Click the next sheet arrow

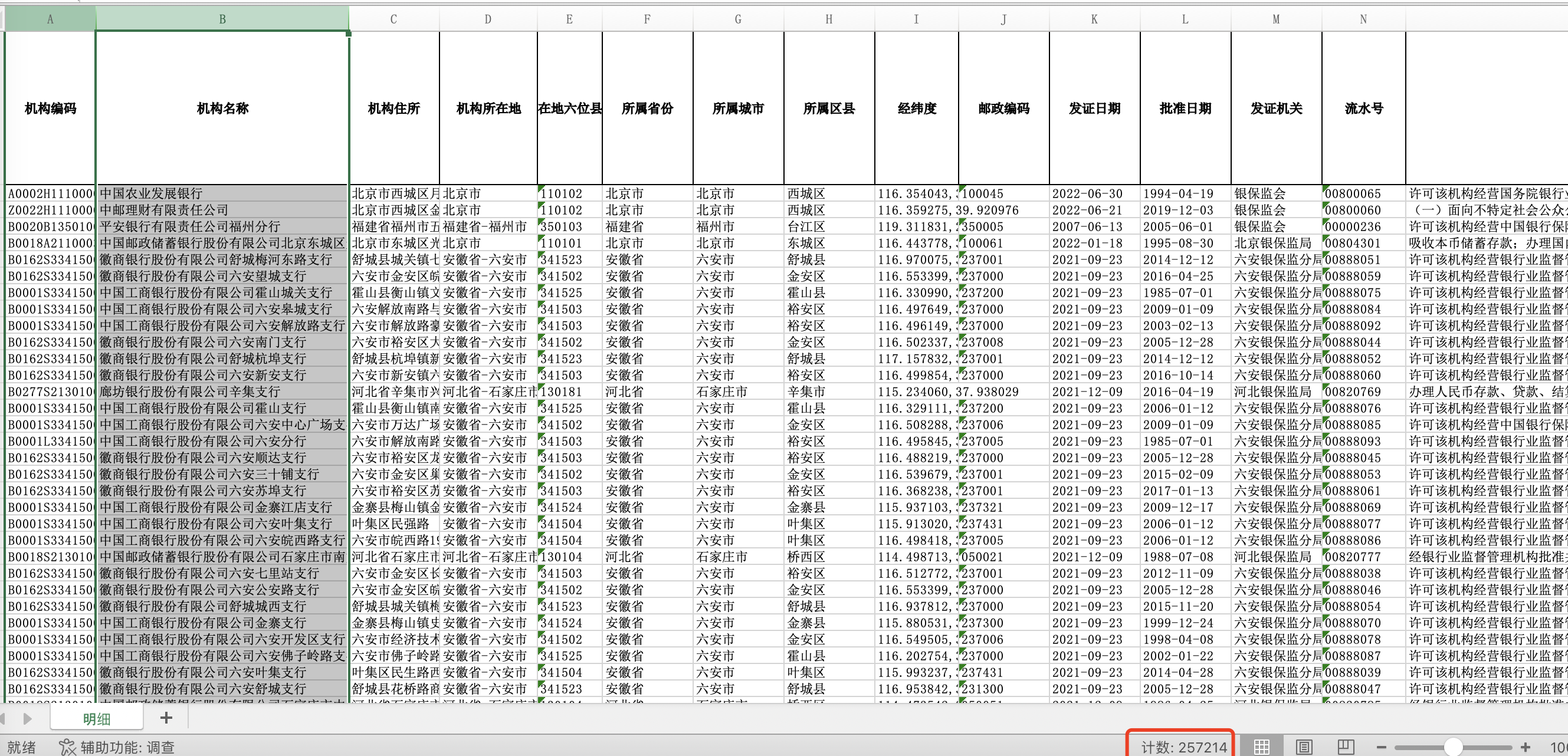pos(27,718)
